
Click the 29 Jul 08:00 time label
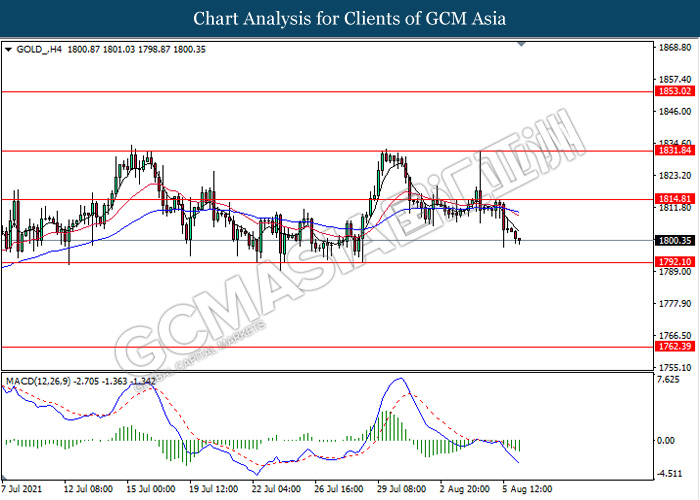click(x=401, y=489)
